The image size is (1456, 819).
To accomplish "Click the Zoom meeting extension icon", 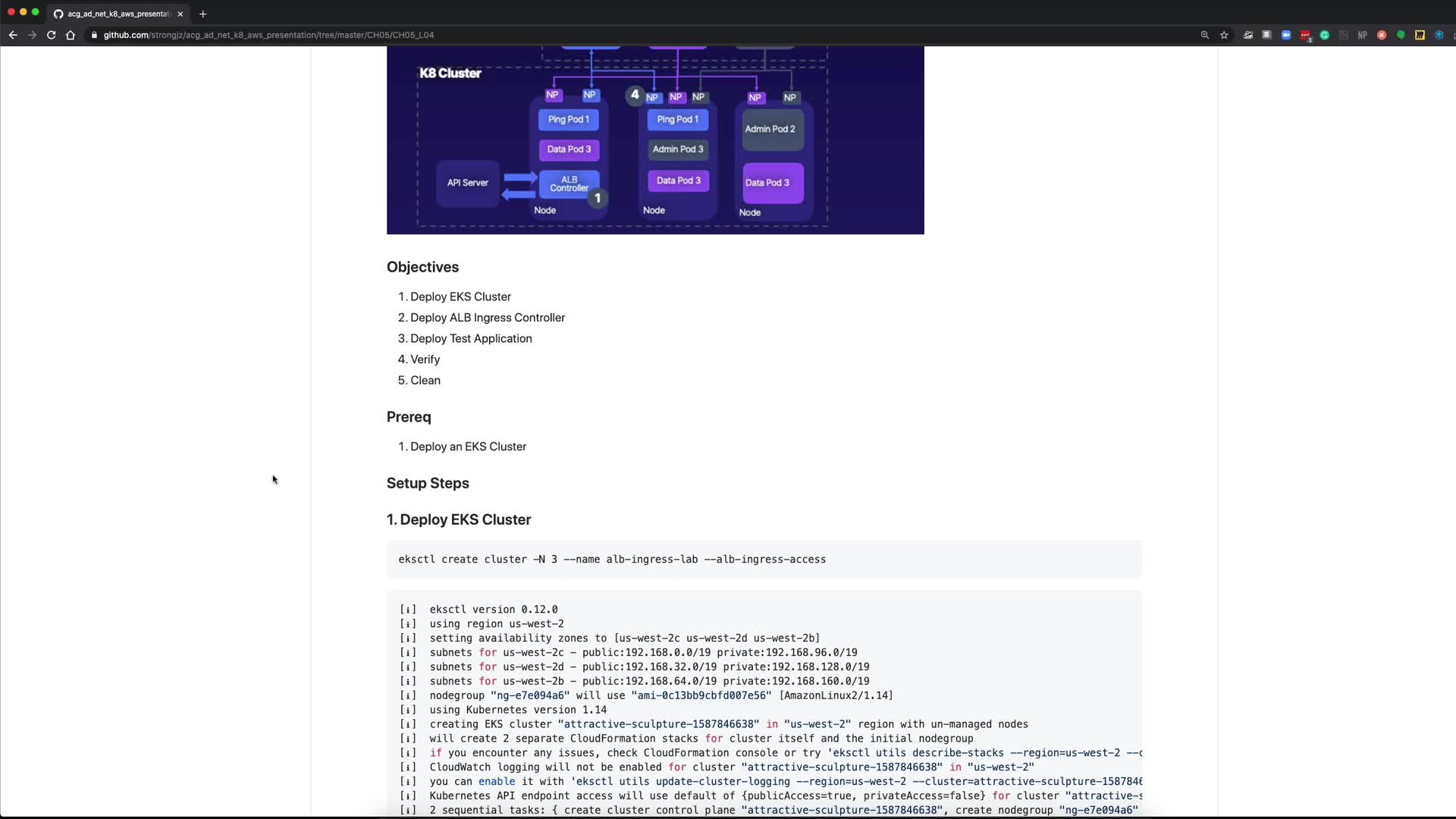I will click(x=1286, y=35).
